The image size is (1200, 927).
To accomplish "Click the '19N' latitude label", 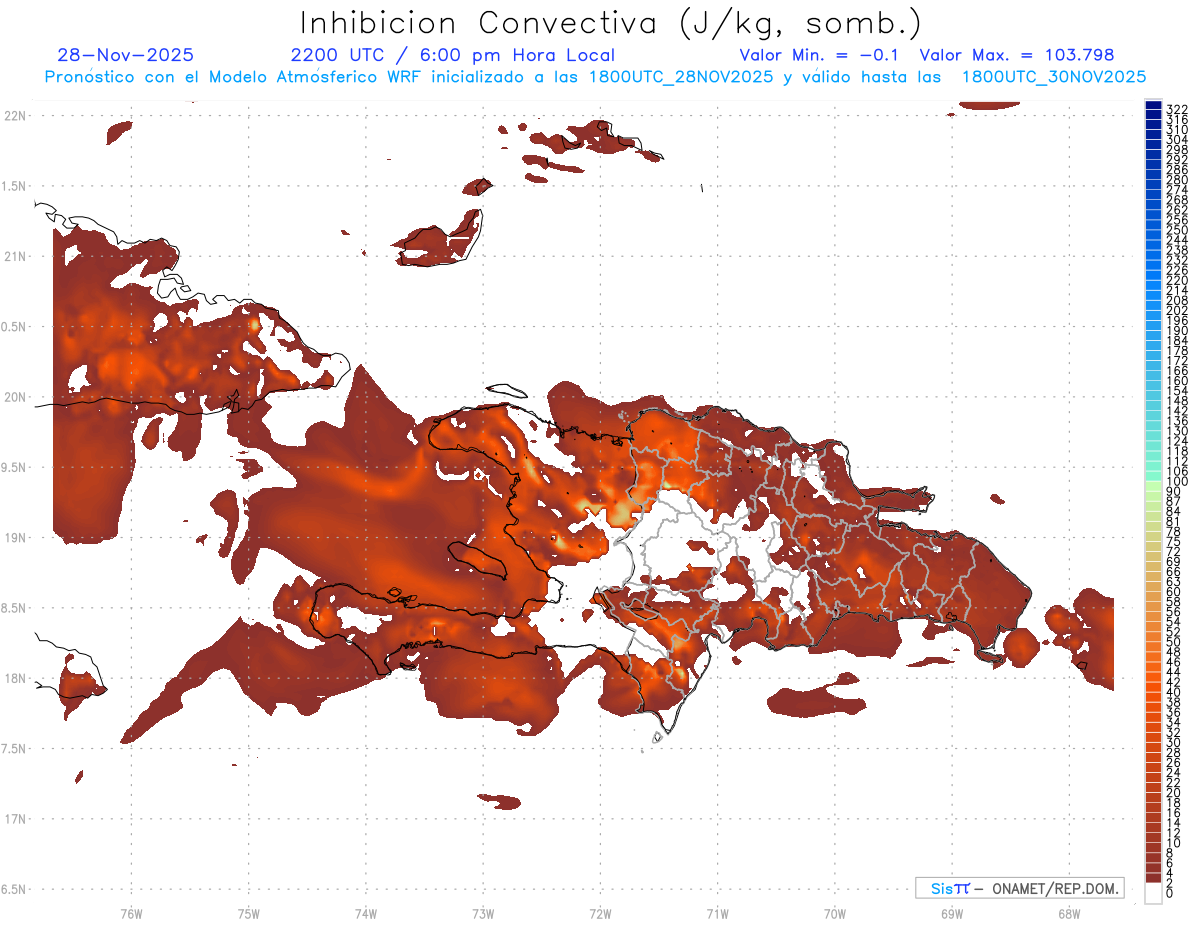I will click(x=15, y=538).
